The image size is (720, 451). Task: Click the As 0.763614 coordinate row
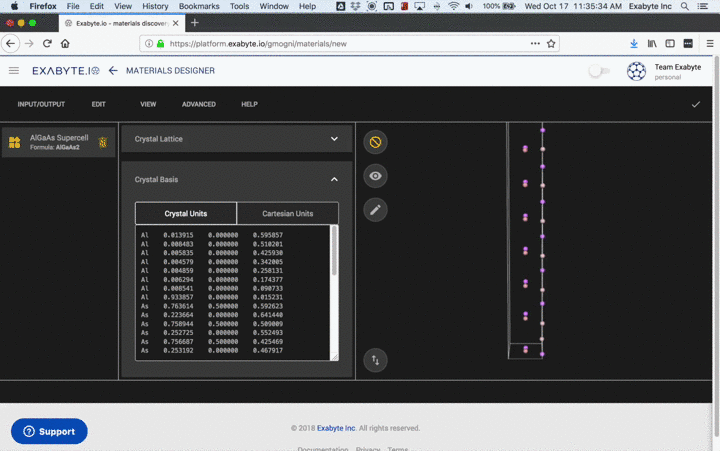tap(212, 306)
